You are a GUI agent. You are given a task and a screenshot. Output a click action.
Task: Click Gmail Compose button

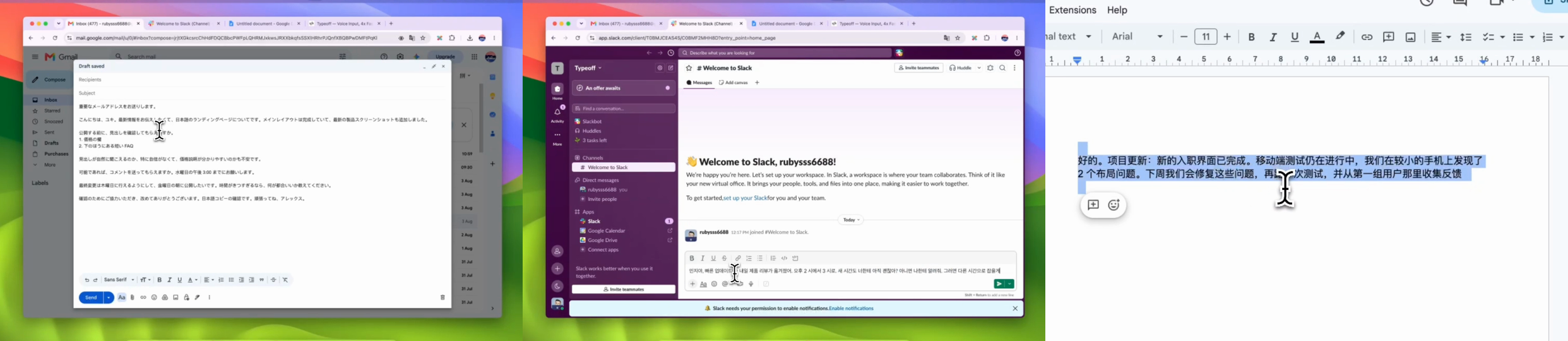click(50, 80)
